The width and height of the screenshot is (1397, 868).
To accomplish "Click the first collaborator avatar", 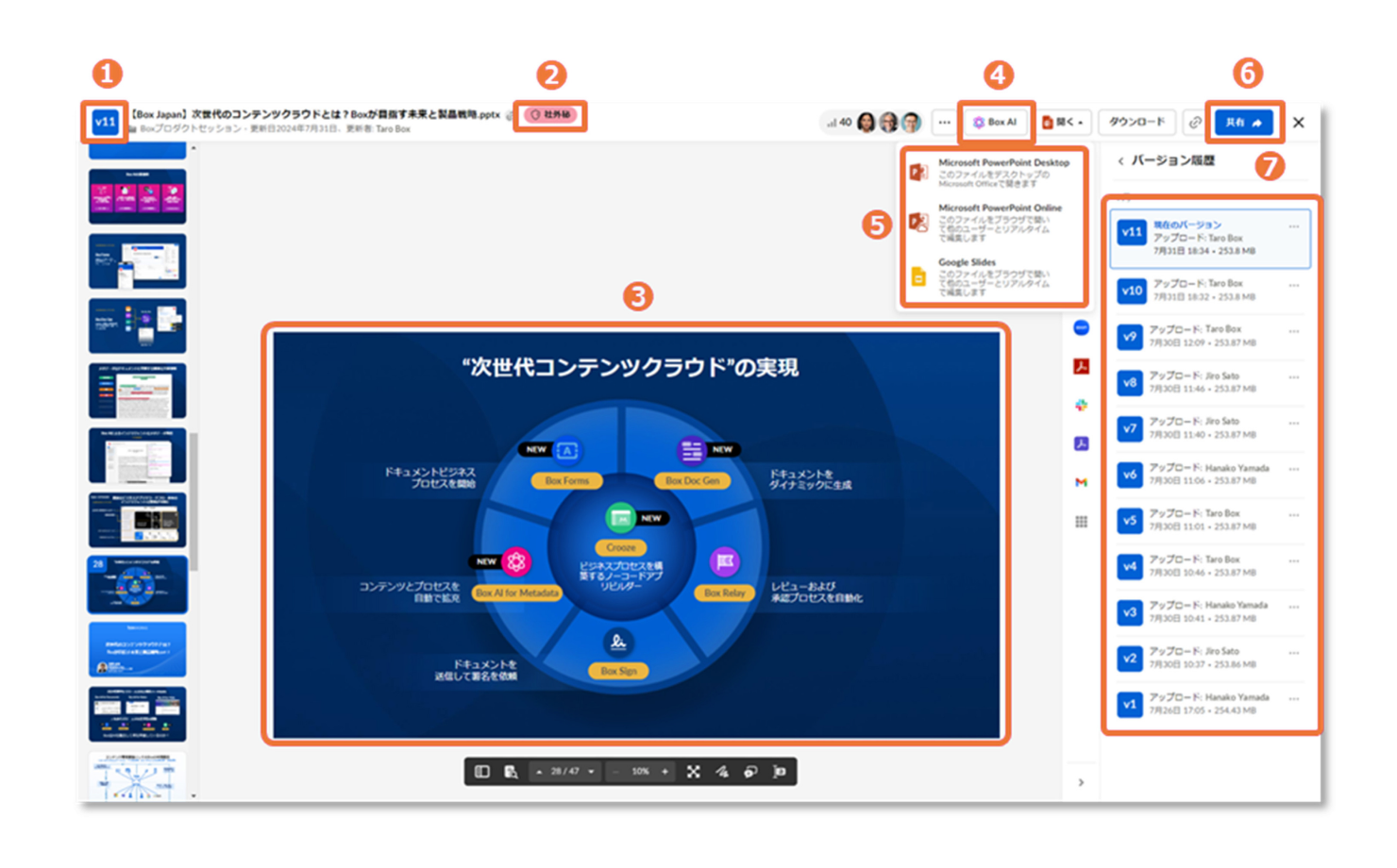I will 867,123.
